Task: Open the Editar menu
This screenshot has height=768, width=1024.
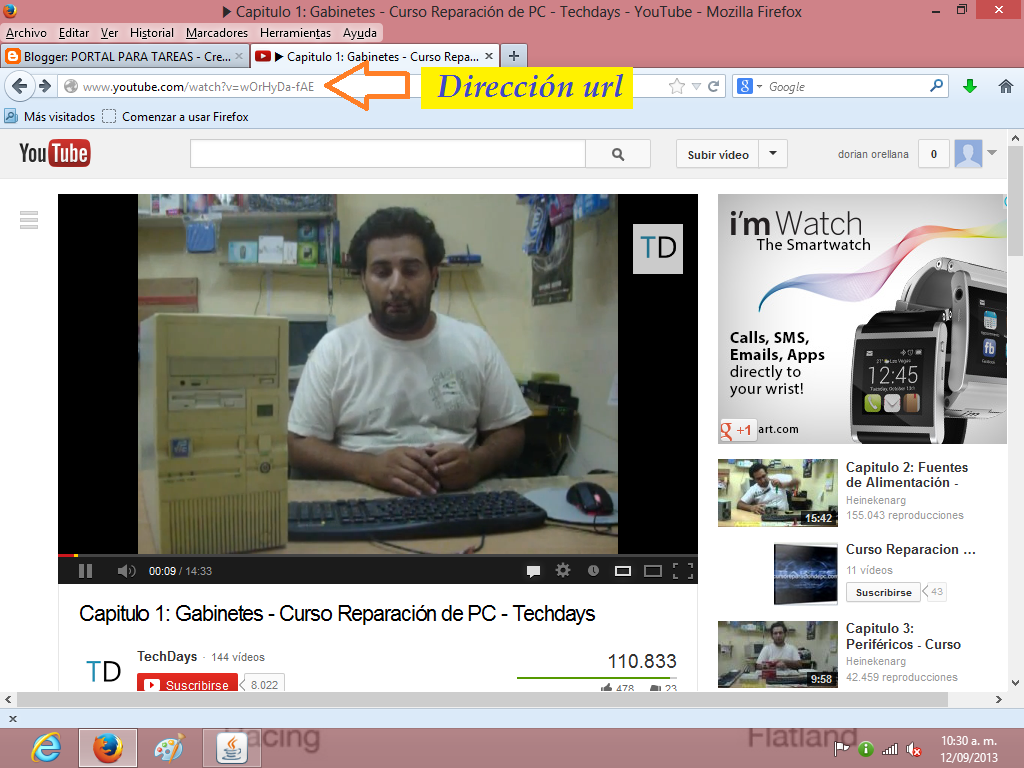Action: tap(74, 33)
